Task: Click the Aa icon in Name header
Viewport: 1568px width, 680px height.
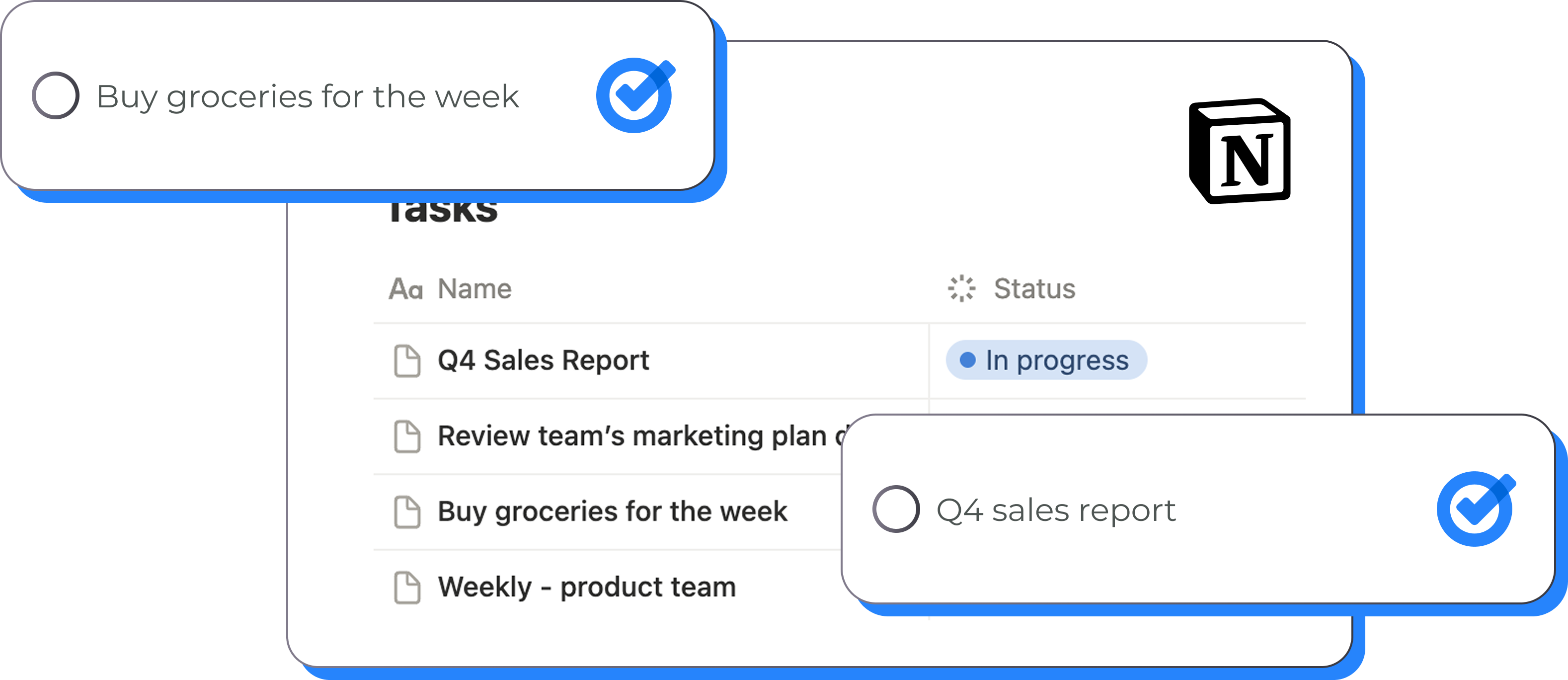Action: pyautogui.click(x=405, y=289)
